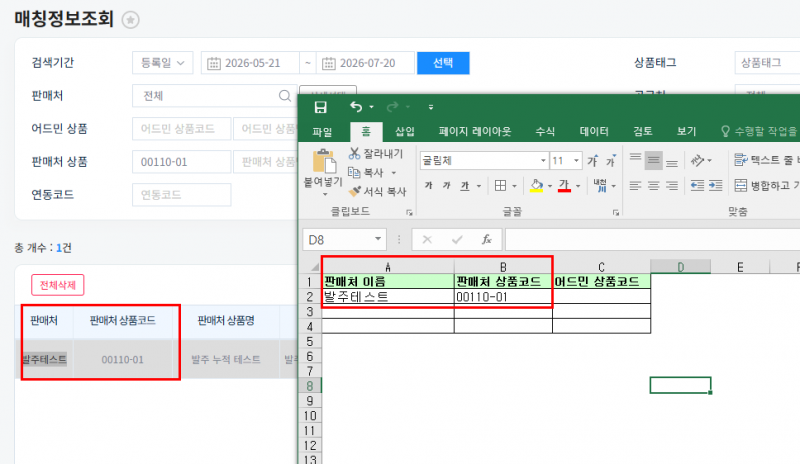800x464 pixels.
Task: Click cell containing 00110-01 in Excel
Action: click(503, 297)
